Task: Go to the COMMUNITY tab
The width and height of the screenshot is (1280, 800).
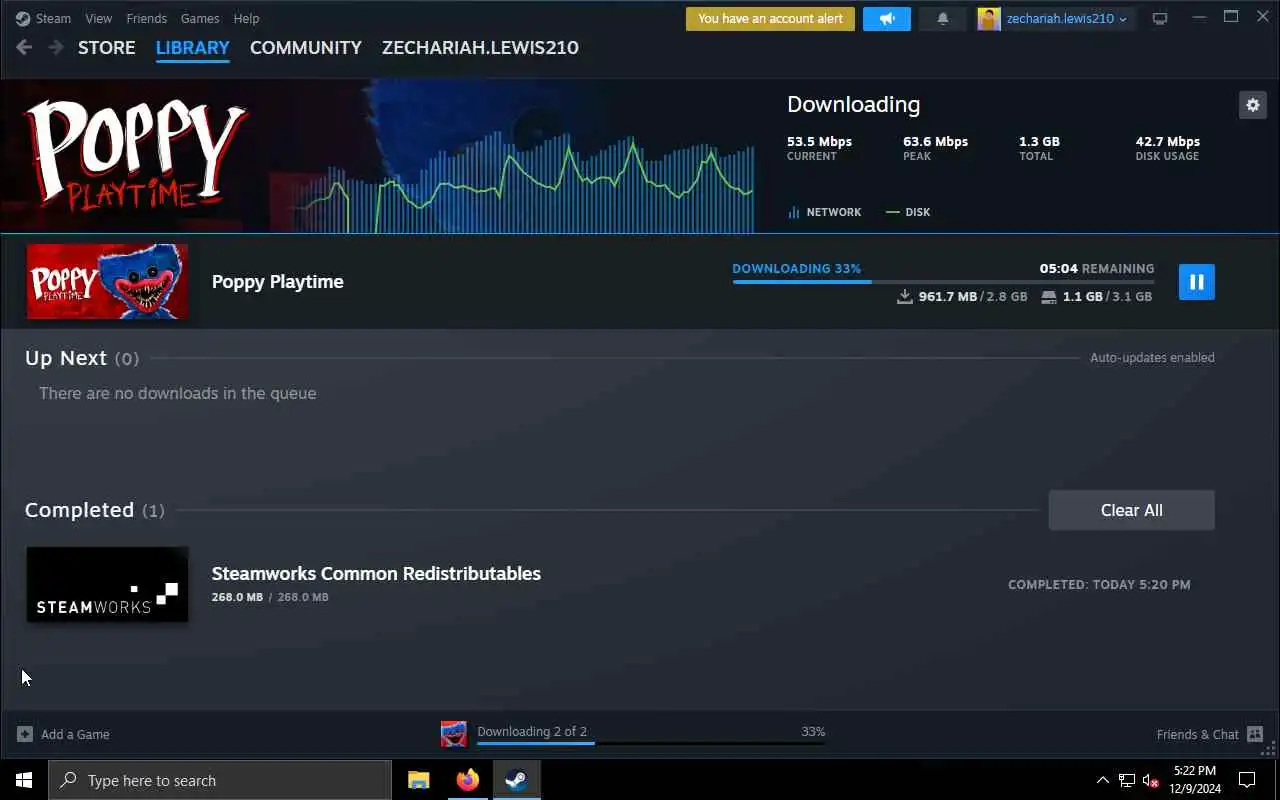Action: (x=306, y=48)
